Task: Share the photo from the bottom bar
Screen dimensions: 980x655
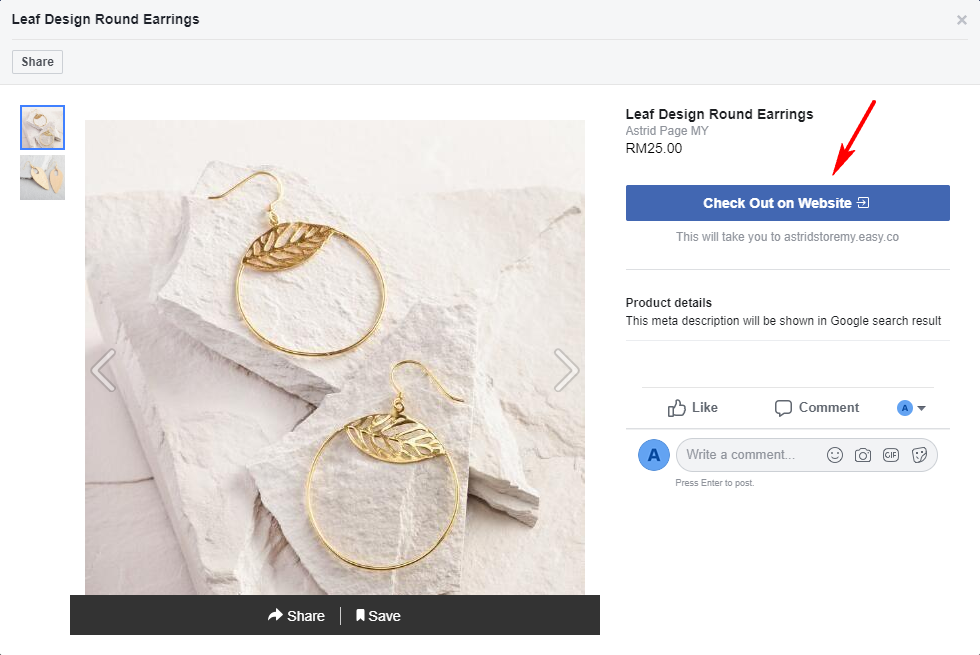Action: click(296, 616)
